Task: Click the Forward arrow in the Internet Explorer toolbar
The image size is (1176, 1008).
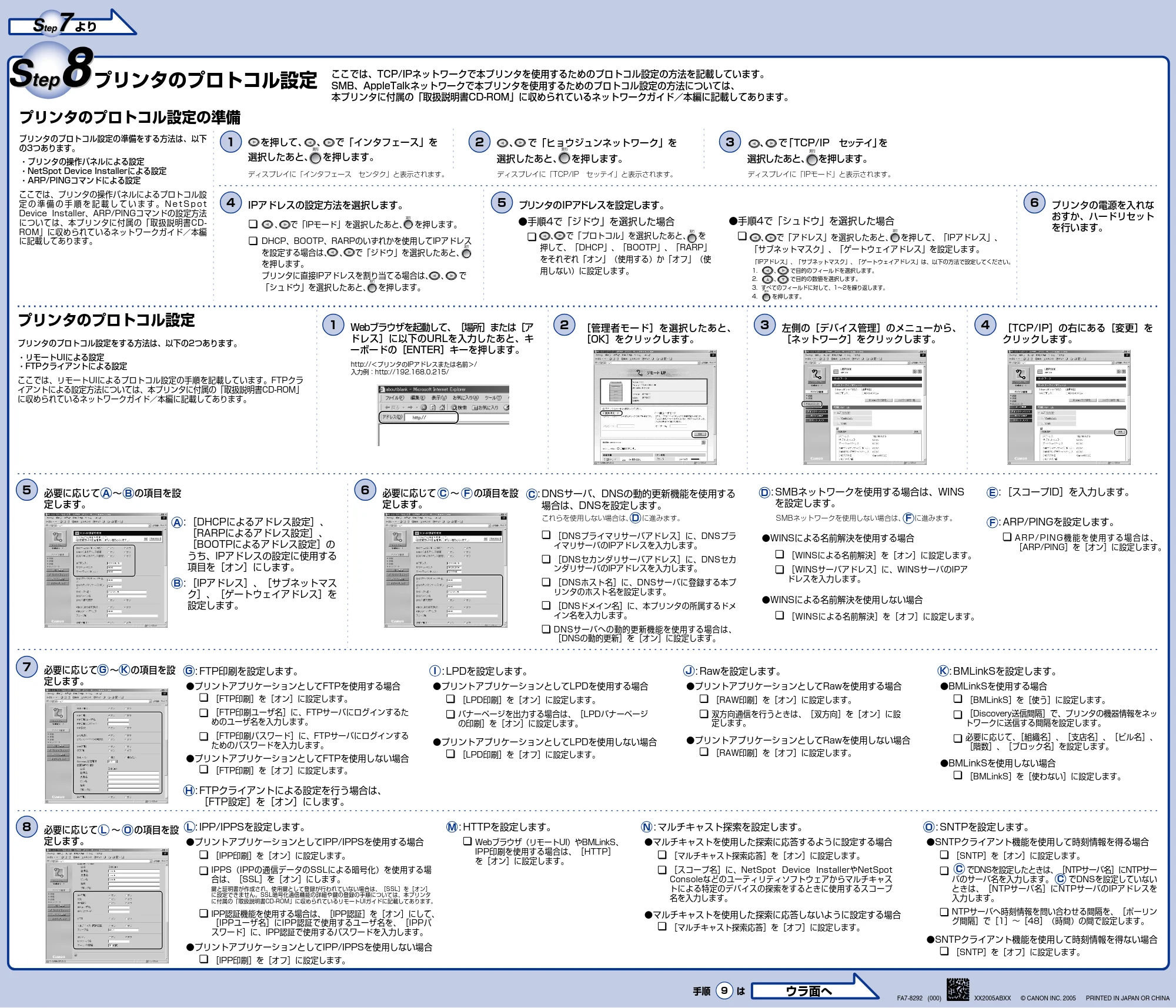Action: 410,407
